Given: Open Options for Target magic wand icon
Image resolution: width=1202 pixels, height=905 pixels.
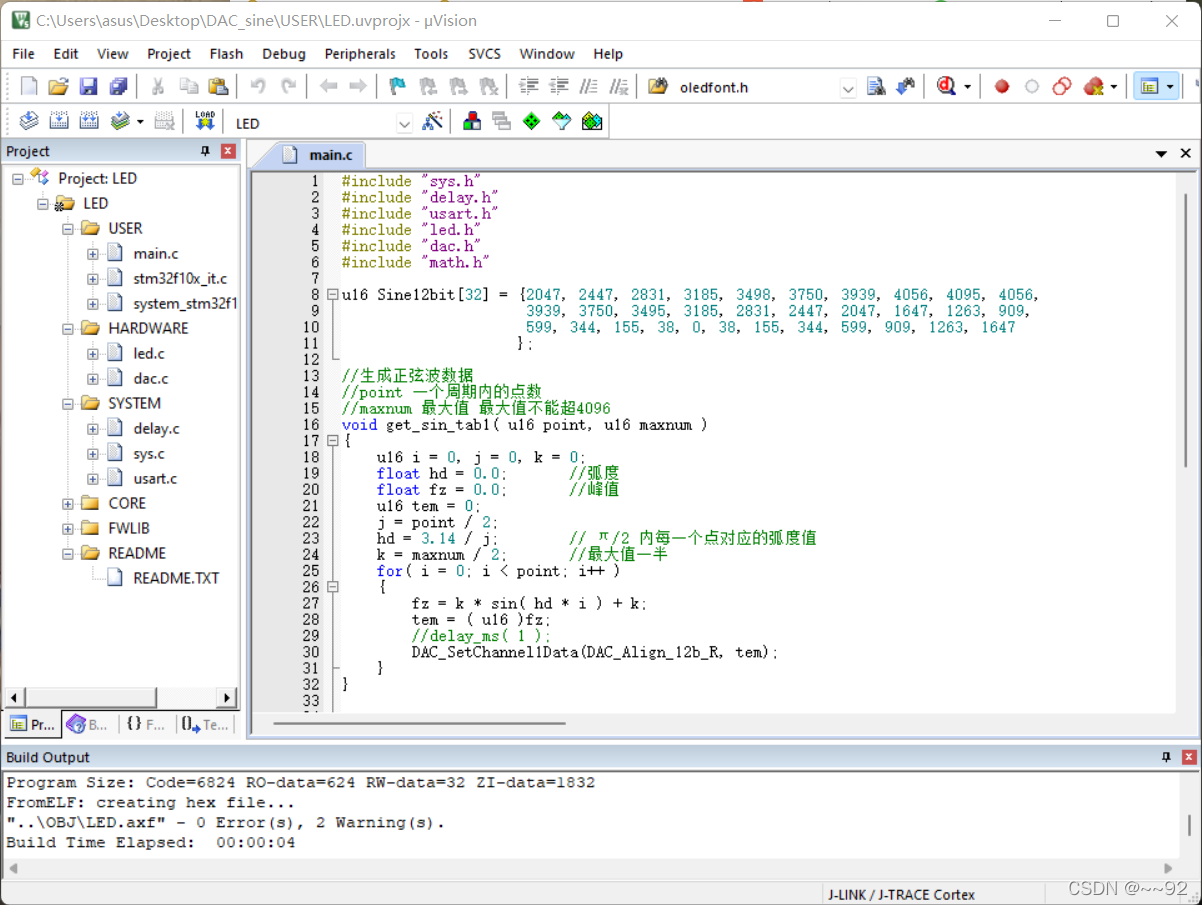Looking at the screenshot, I should pos(433,122).
